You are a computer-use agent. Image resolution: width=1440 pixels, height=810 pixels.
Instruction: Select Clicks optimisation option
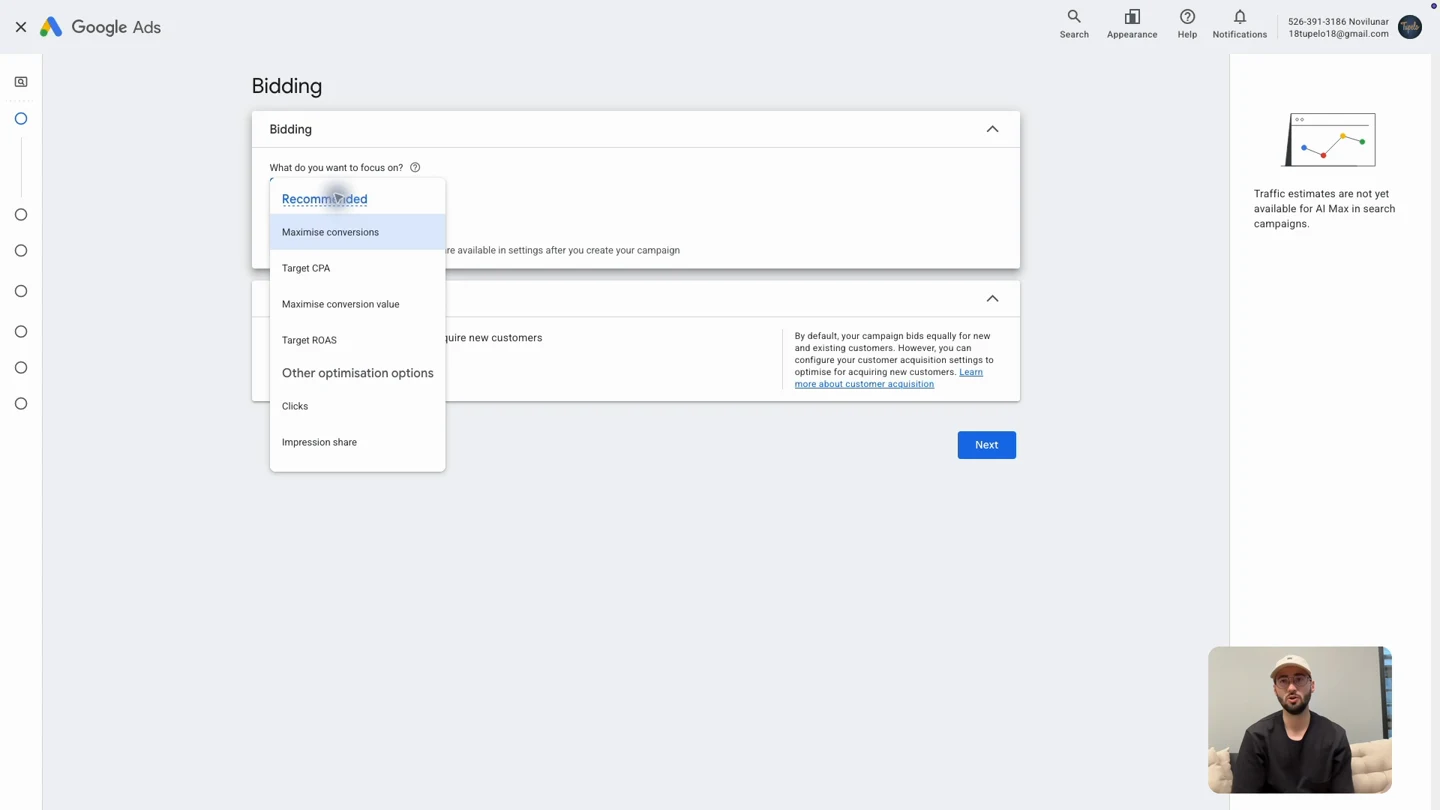357,406
